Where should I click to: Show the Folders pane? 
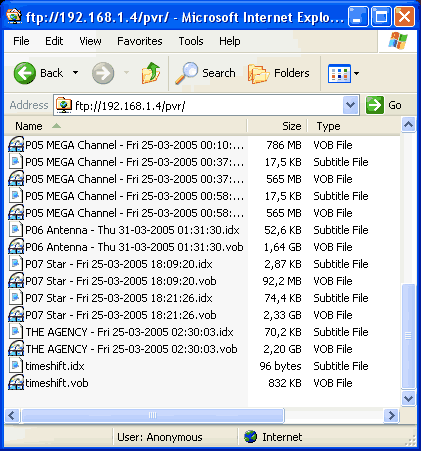click(279, 73)
